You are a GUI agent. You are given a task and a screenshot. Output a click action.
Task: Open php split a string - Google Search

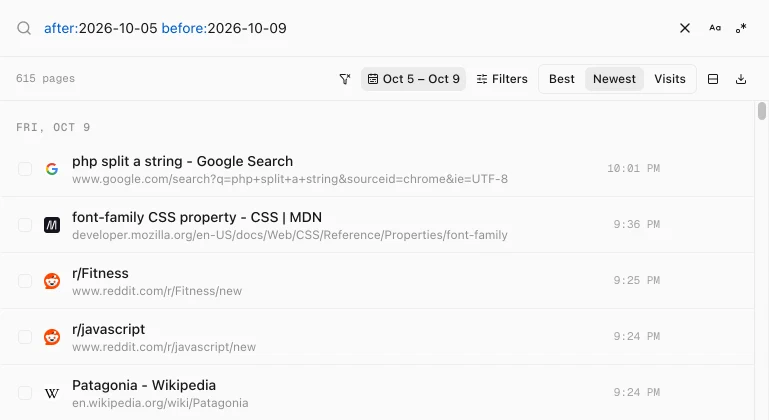coord(182,161)
